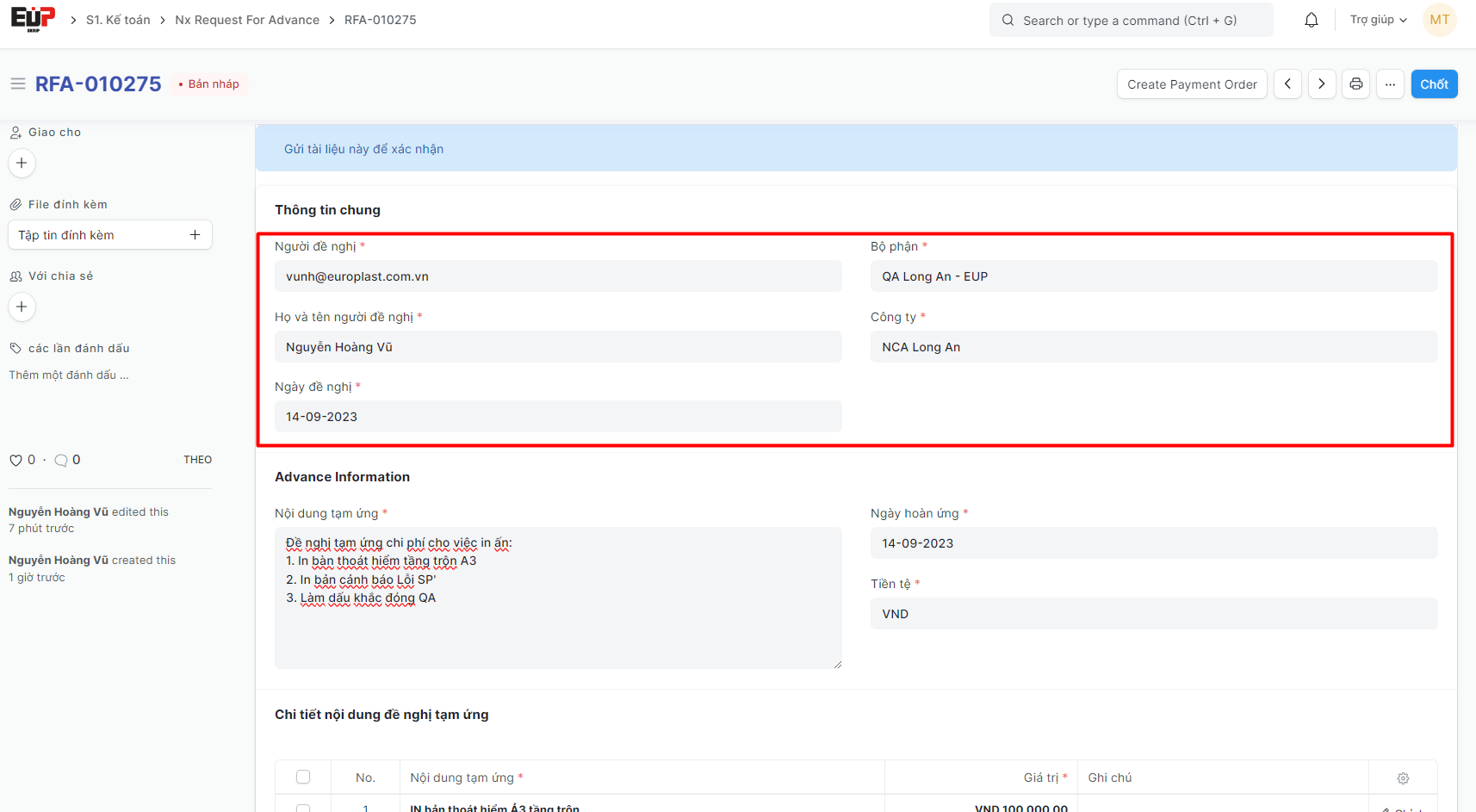
Task: Open the Trợ giúp dropdown
Action: pos(1378,20)
